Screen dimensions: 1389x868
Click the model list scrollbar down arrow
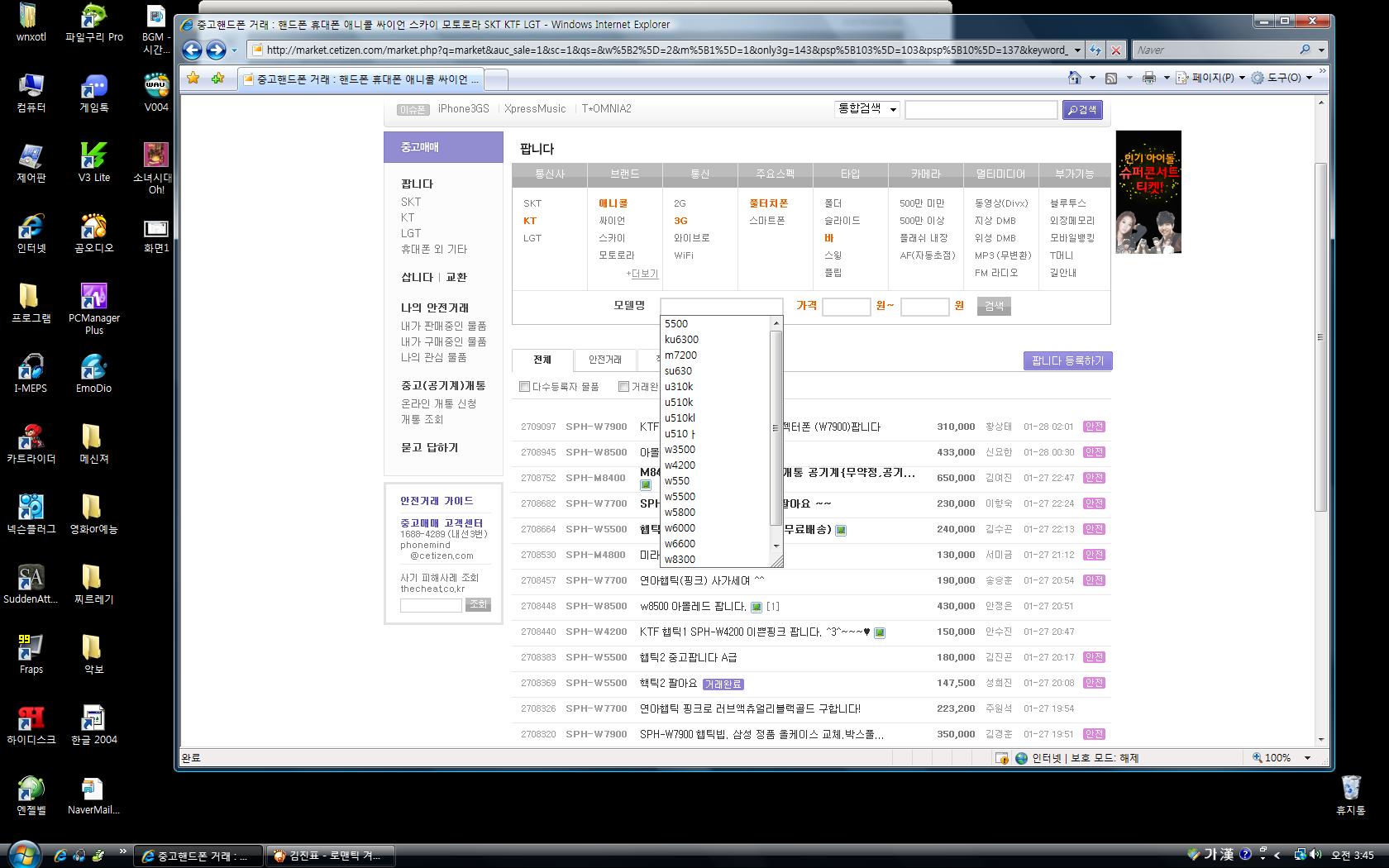776,546
